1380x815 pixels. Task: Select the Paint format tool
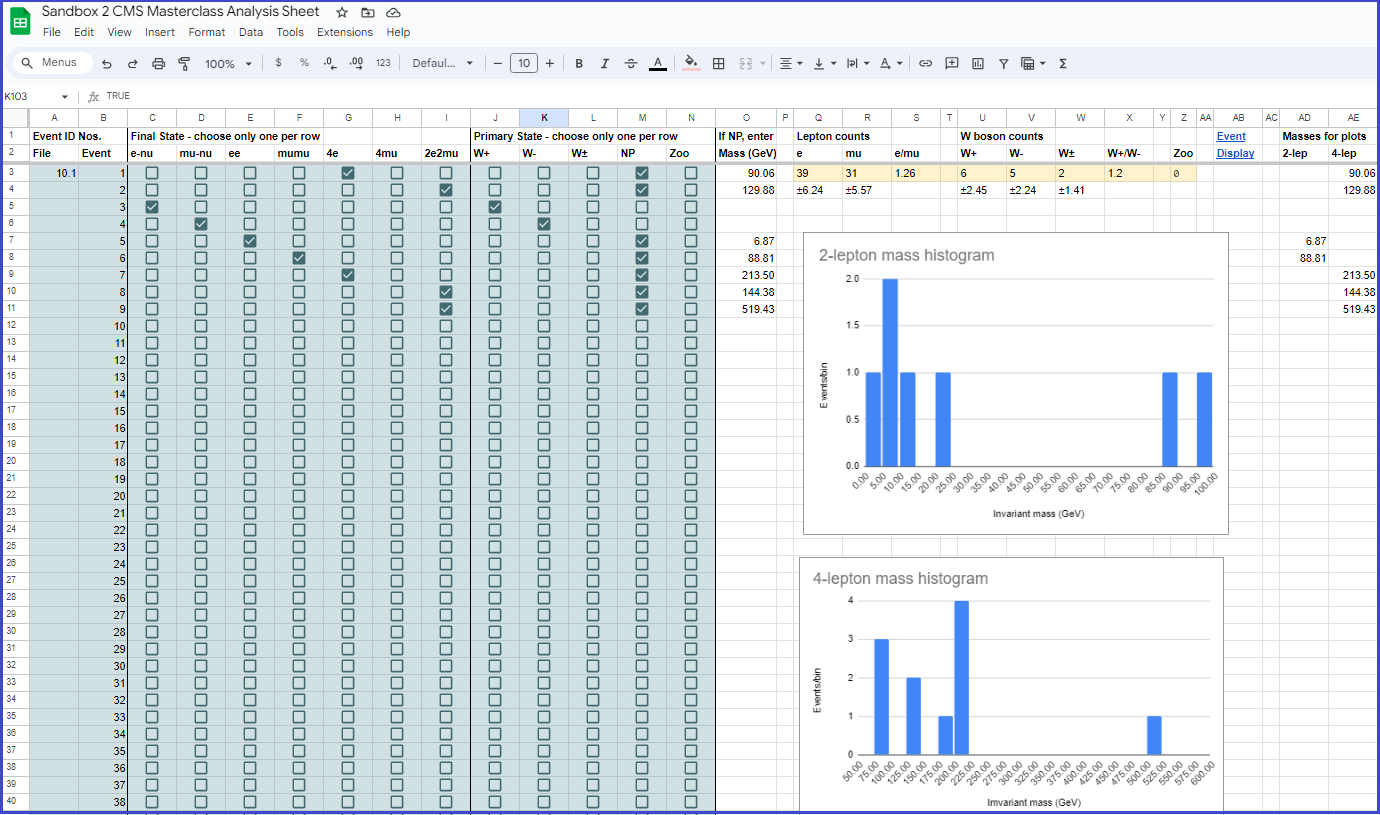[x=184, y=64]
